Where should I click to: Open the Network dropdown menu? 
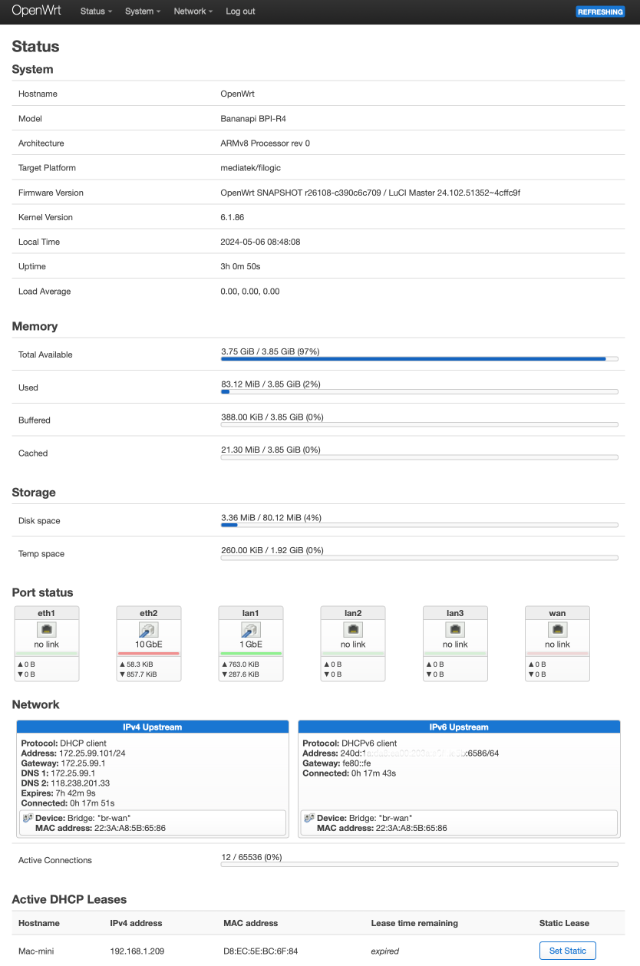[x=193, y=12]
